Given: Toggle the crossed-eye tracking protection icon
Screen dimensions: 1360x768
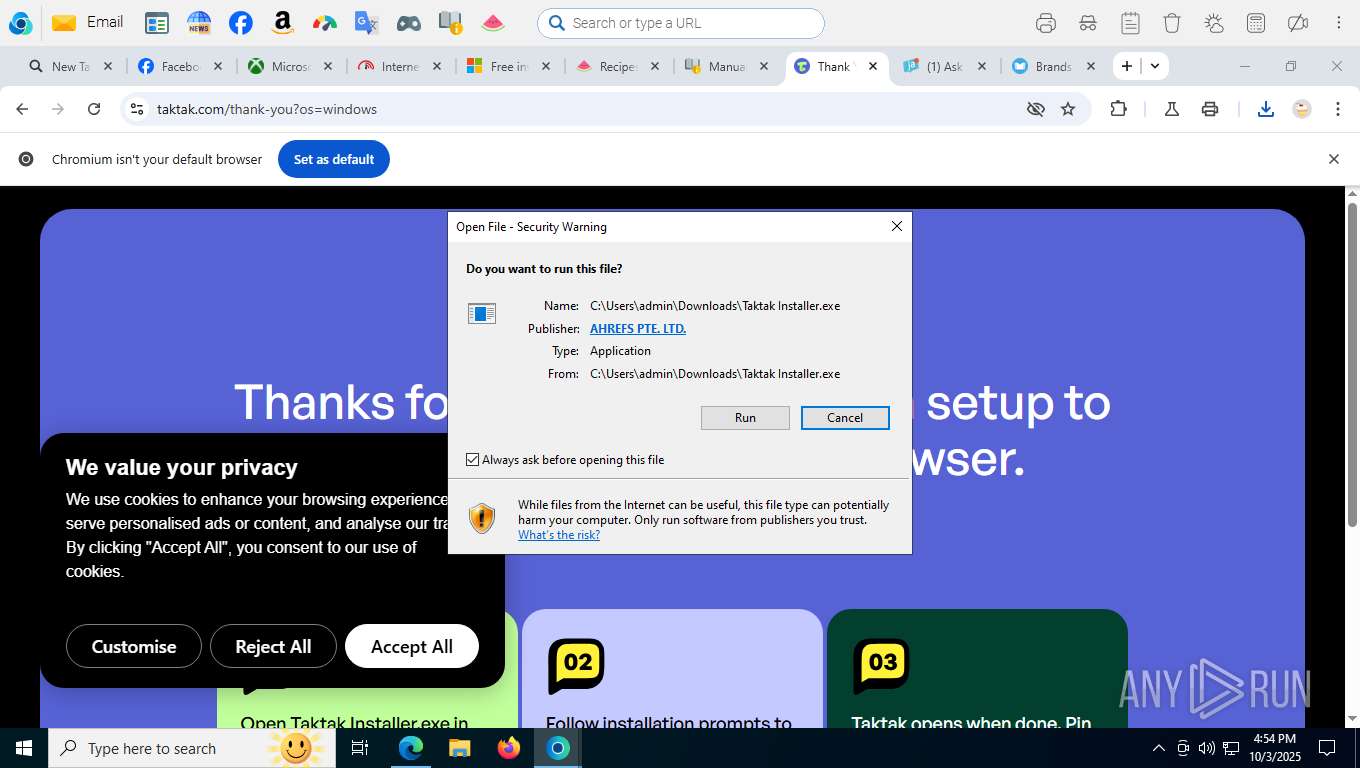Looking at the screenshot, I should point(1036,109).
